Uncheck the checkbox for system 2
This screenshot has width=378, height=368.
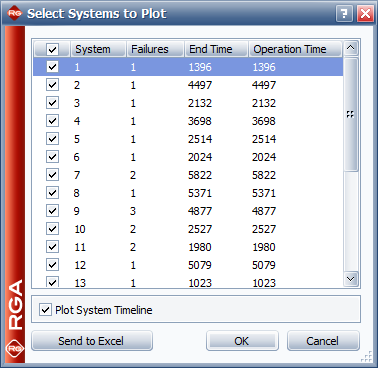[x=52, y=85]
